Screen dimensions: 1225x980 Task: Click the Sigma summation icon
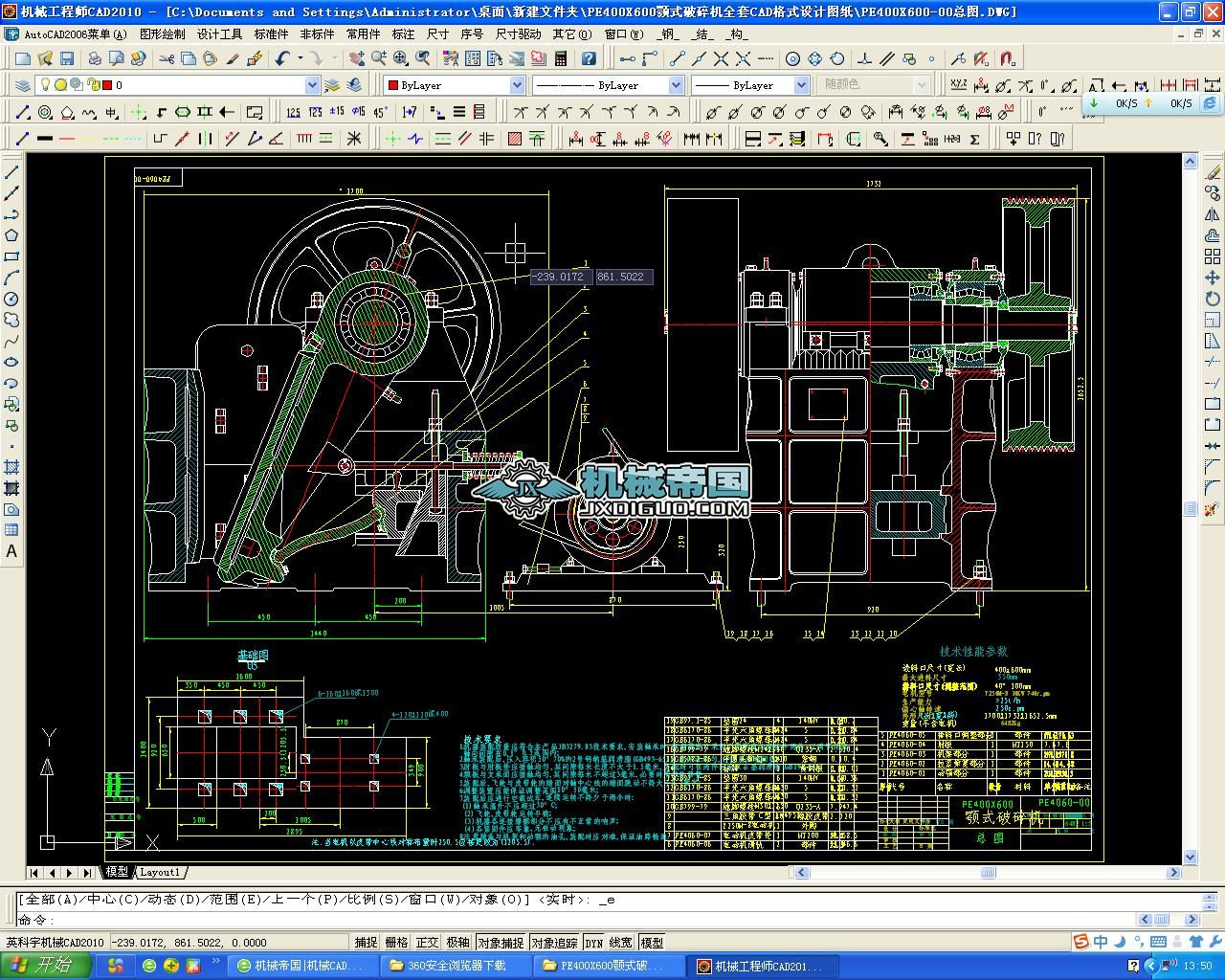point(974,139)
